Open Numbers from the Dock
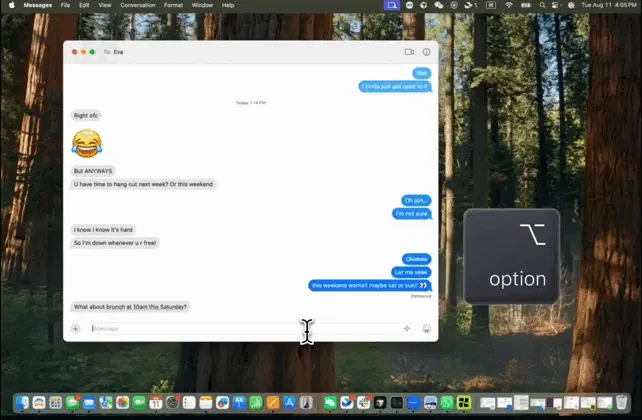The image size is (642, 420). pyautogui.click(x=256, y=403)
